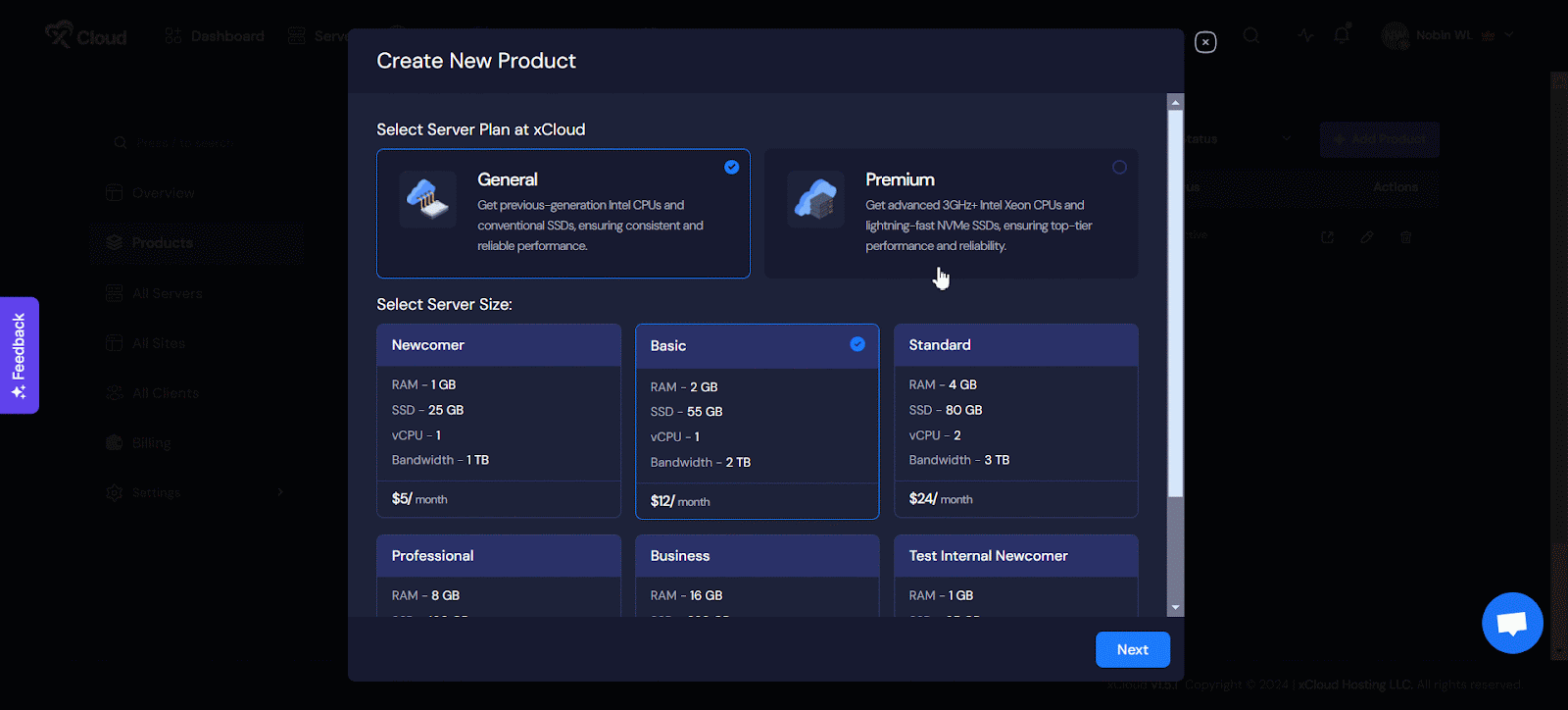Image resolution: width=1568 pixels, height=710 pixels.
Task: Click the General plan cloud icon
Action: point(427,199)
